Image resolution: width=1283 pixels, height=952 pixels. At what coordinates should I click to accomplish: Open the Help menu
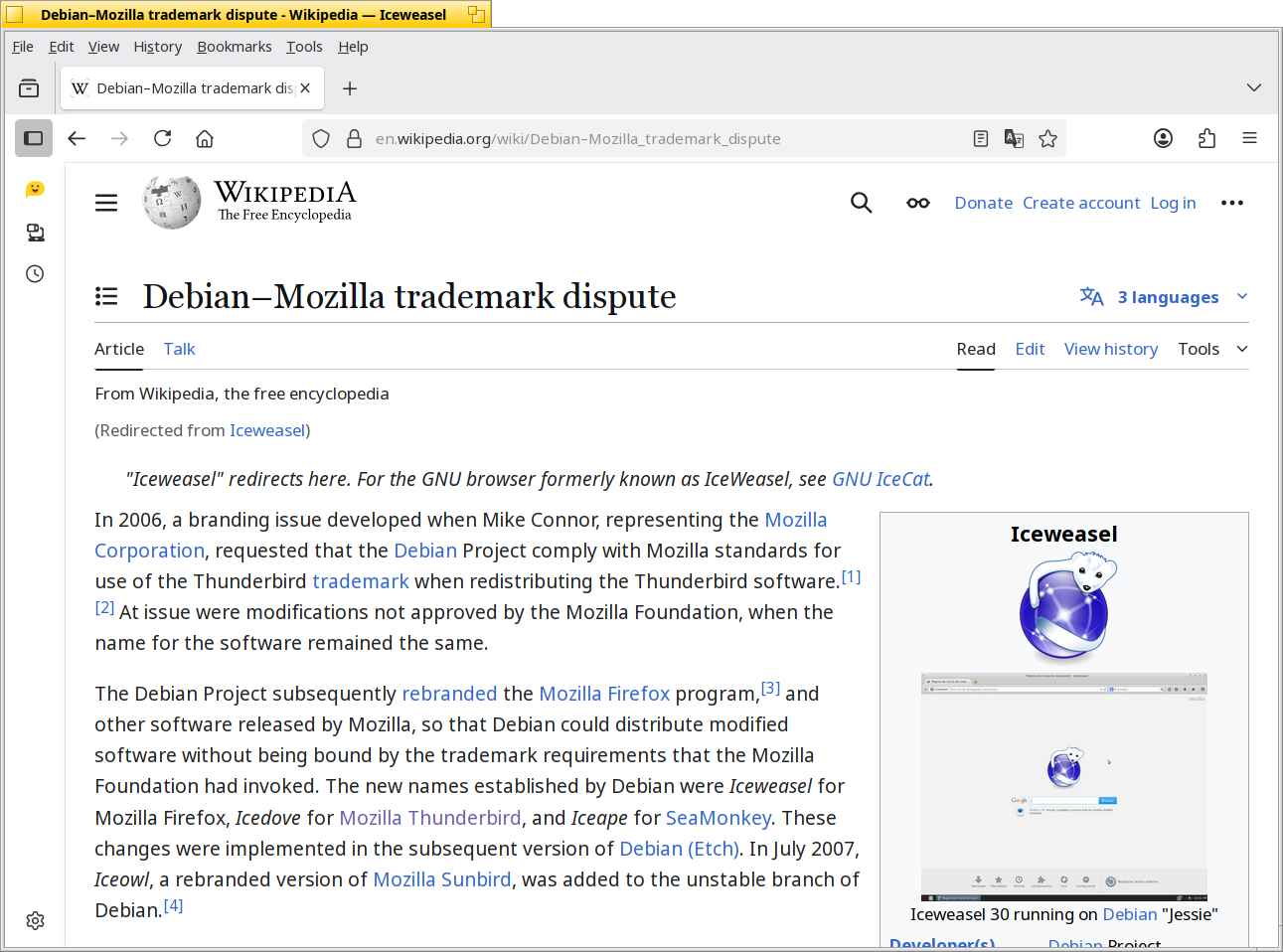point(353,47)
